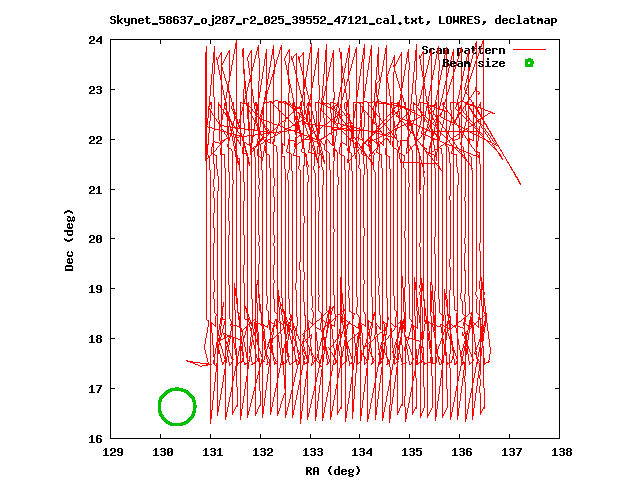The width and height of the screenshot is (640, 480).
Task: Click the red scan pattern legend line
Action: click(x=529, y=50)
